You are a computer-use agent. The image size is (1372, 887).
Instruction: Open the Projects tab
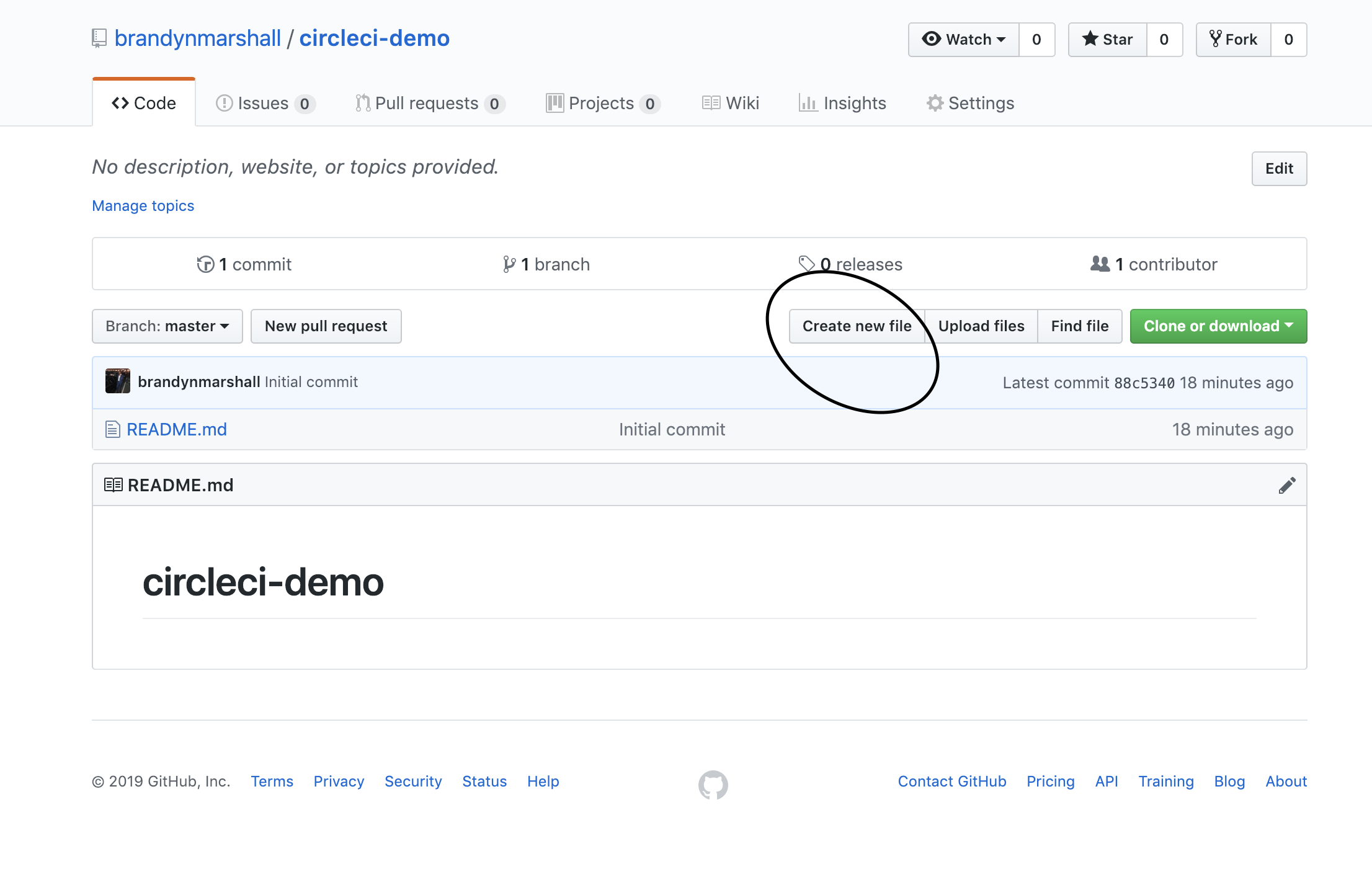[603, 103]
